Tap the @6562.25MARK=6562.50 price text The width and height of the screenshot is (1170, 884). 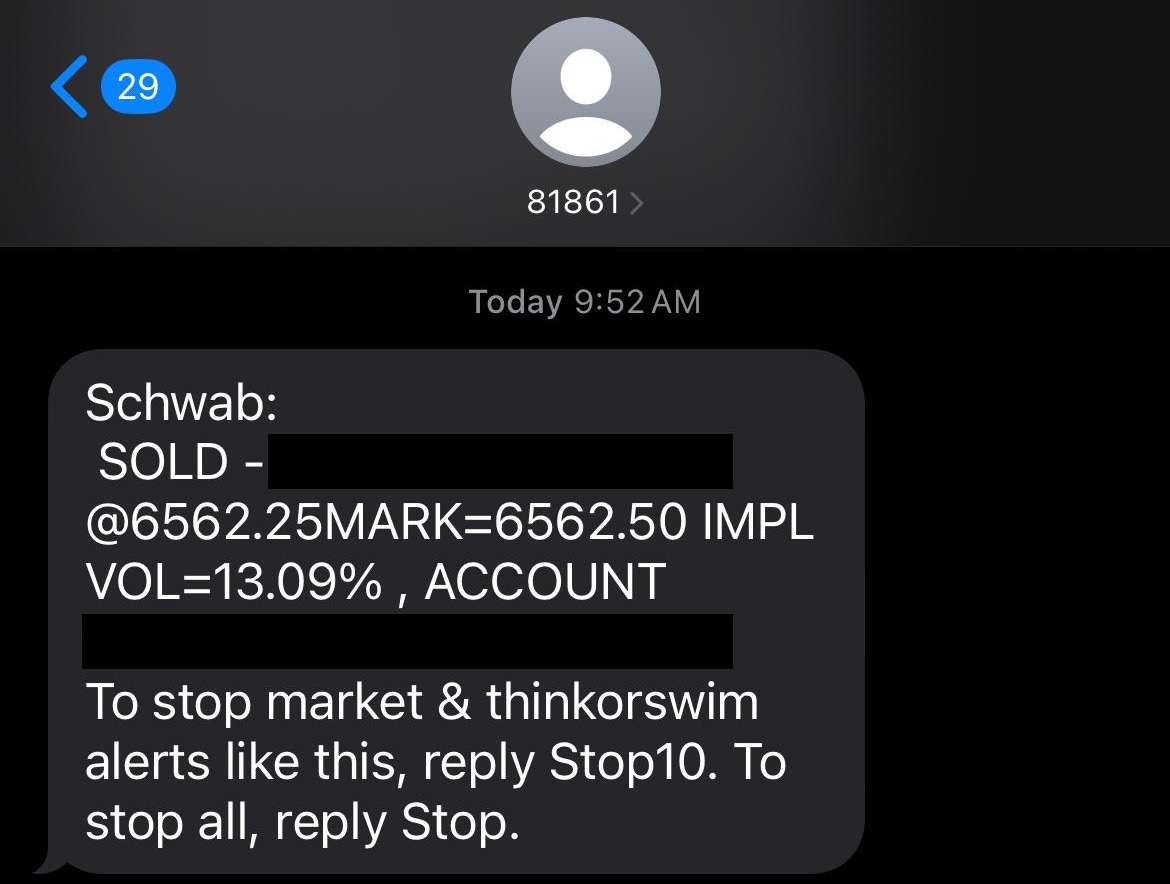pos(386,521)
